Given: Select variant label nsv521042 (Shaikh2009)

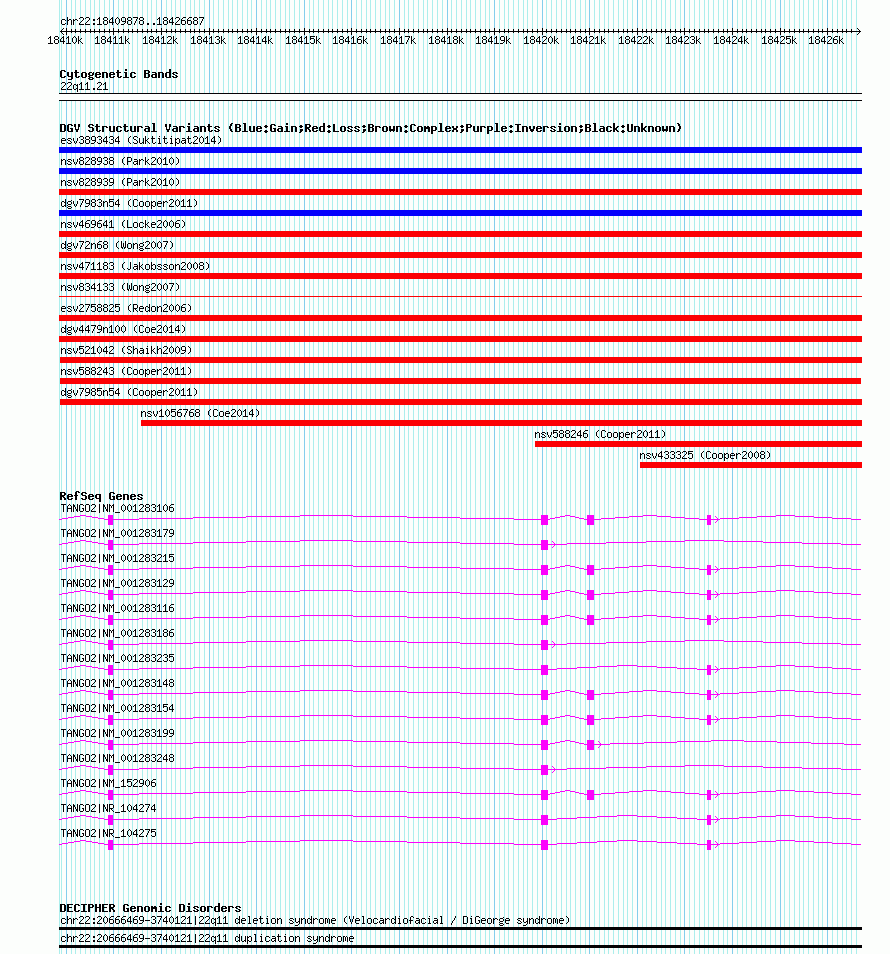Looking at the screenshot, I should point(126,350).
